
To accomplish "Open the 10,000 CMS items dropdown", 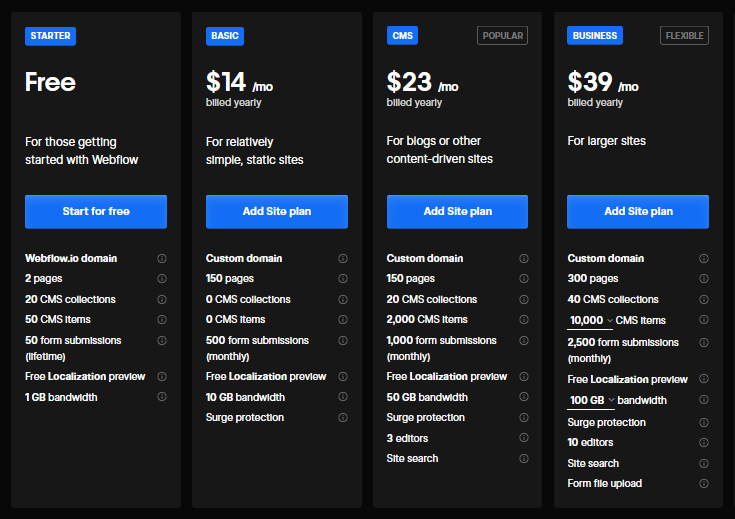I will pos(591,321).
